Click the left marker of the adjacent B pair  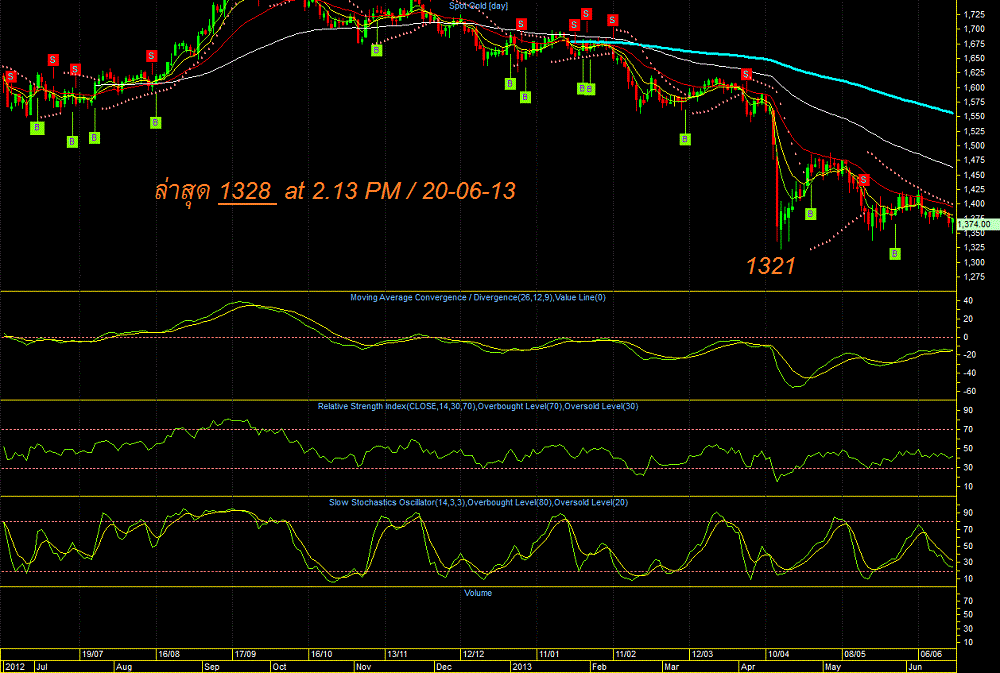click(582, 89)
